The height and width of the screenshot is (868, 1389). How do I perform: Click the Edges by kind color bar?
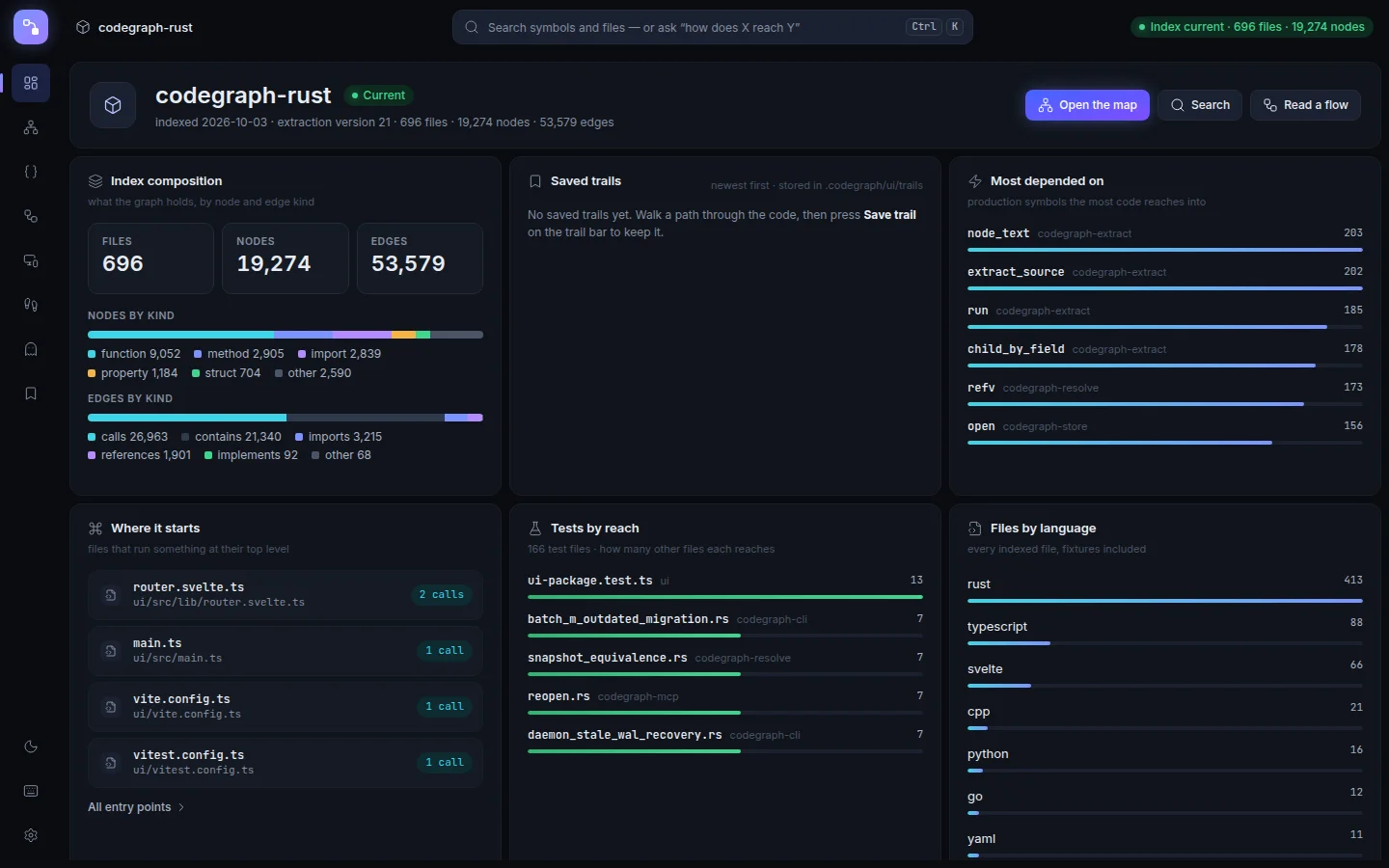pos(286,418)
